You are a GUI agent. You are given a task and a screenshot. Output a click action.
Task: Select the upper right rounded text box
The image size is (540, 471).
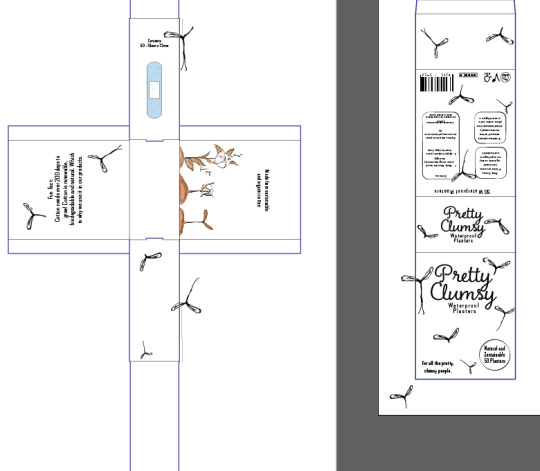(x=490, y=127)
